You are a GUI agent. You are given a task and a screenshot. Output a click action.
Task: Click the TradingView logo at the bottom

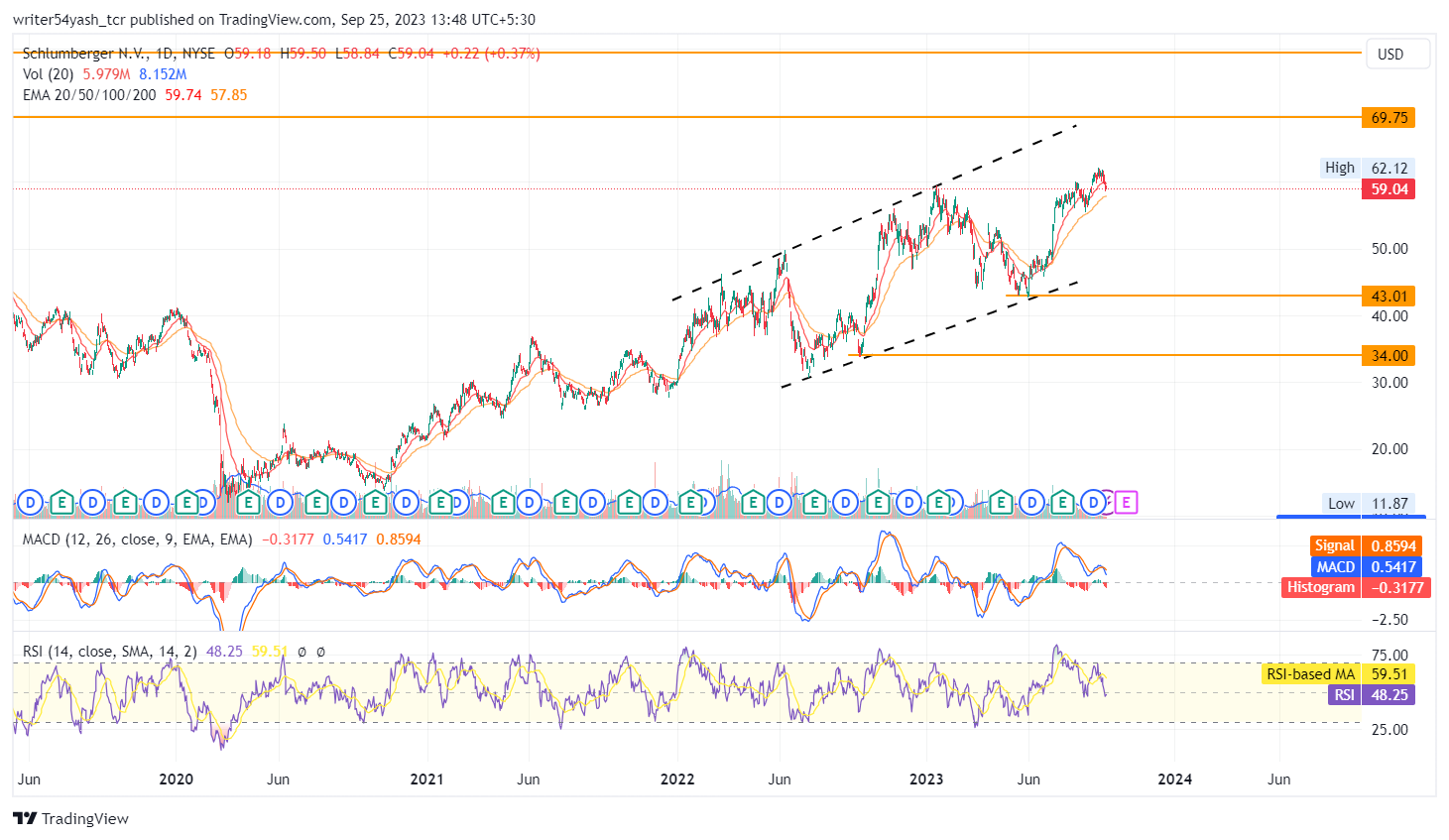[70, 818]
